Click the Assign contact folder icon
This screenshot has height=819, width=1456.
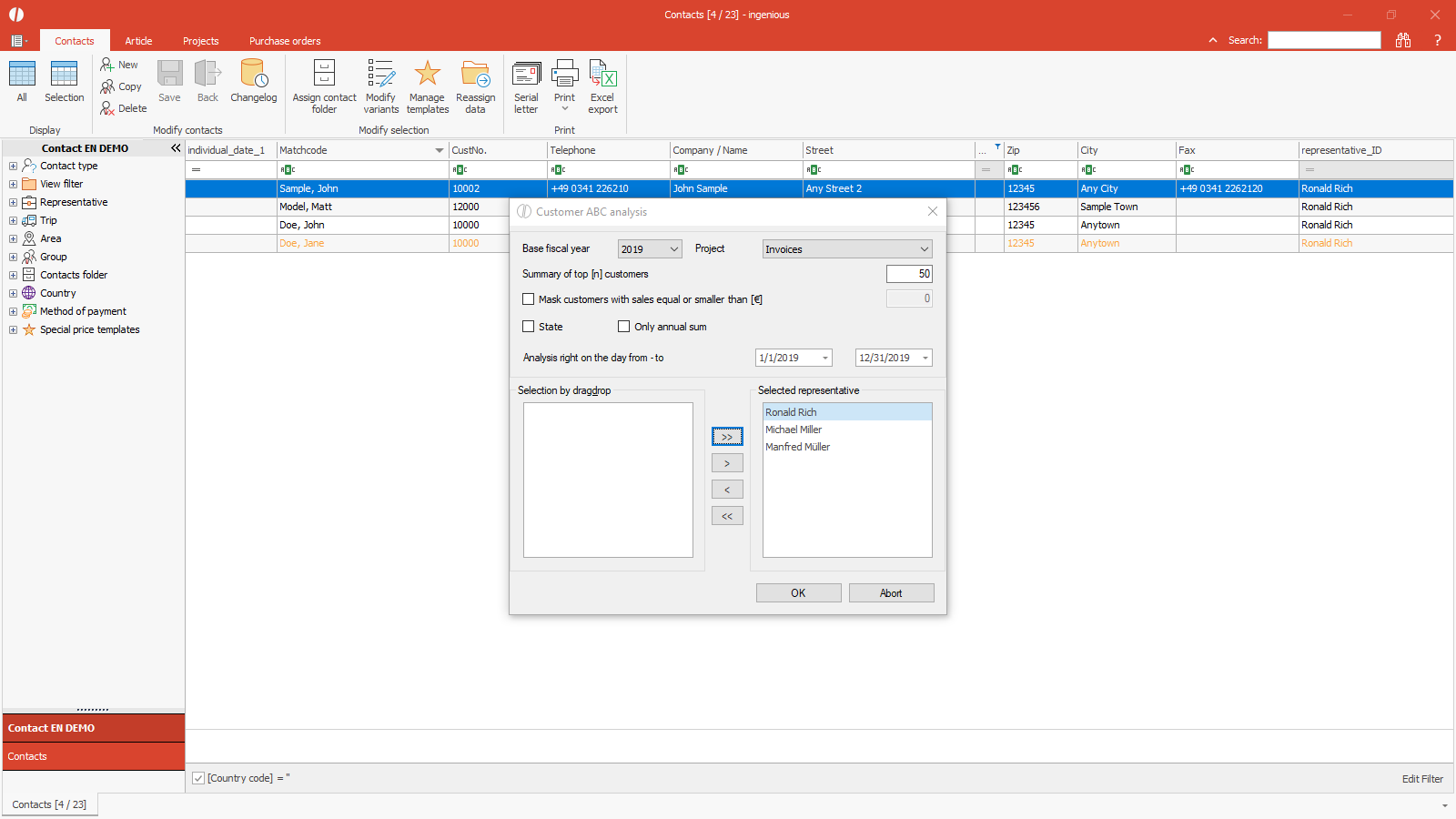[x=324, y=75]
